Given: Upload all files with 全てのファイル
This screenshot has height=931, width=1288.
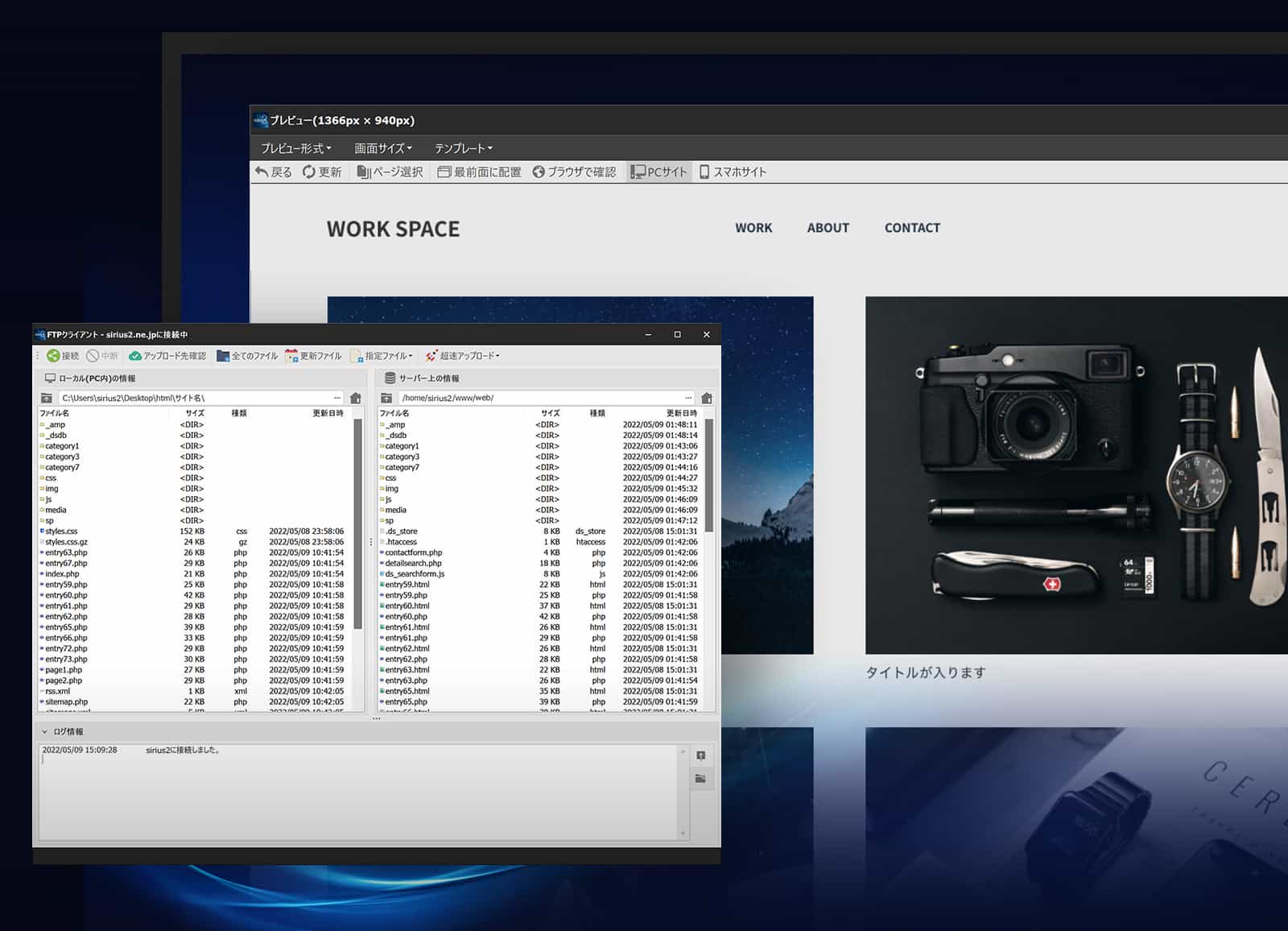Looking at the screenshot, I should (247, 356).
